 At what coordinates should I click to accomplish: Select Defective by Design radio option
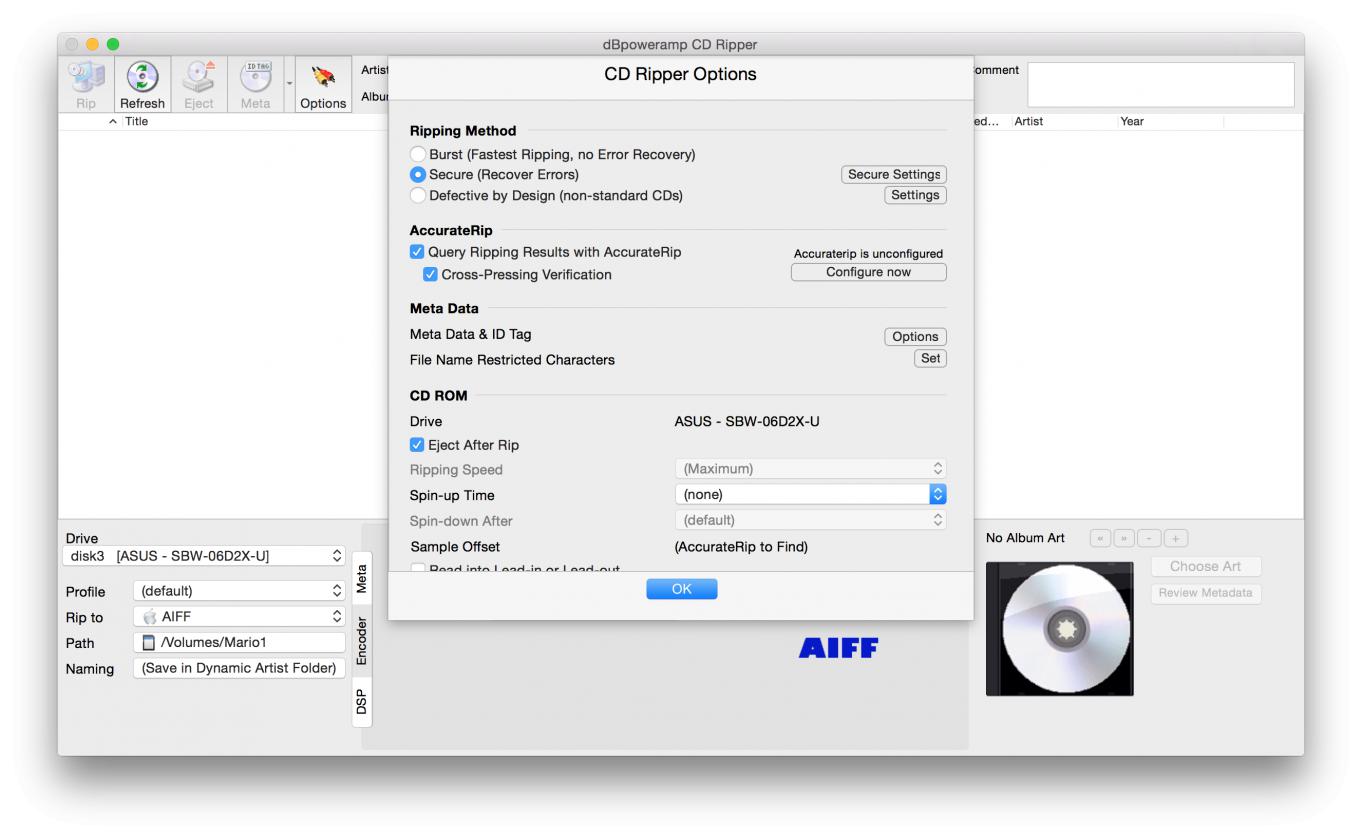[418, 196]
